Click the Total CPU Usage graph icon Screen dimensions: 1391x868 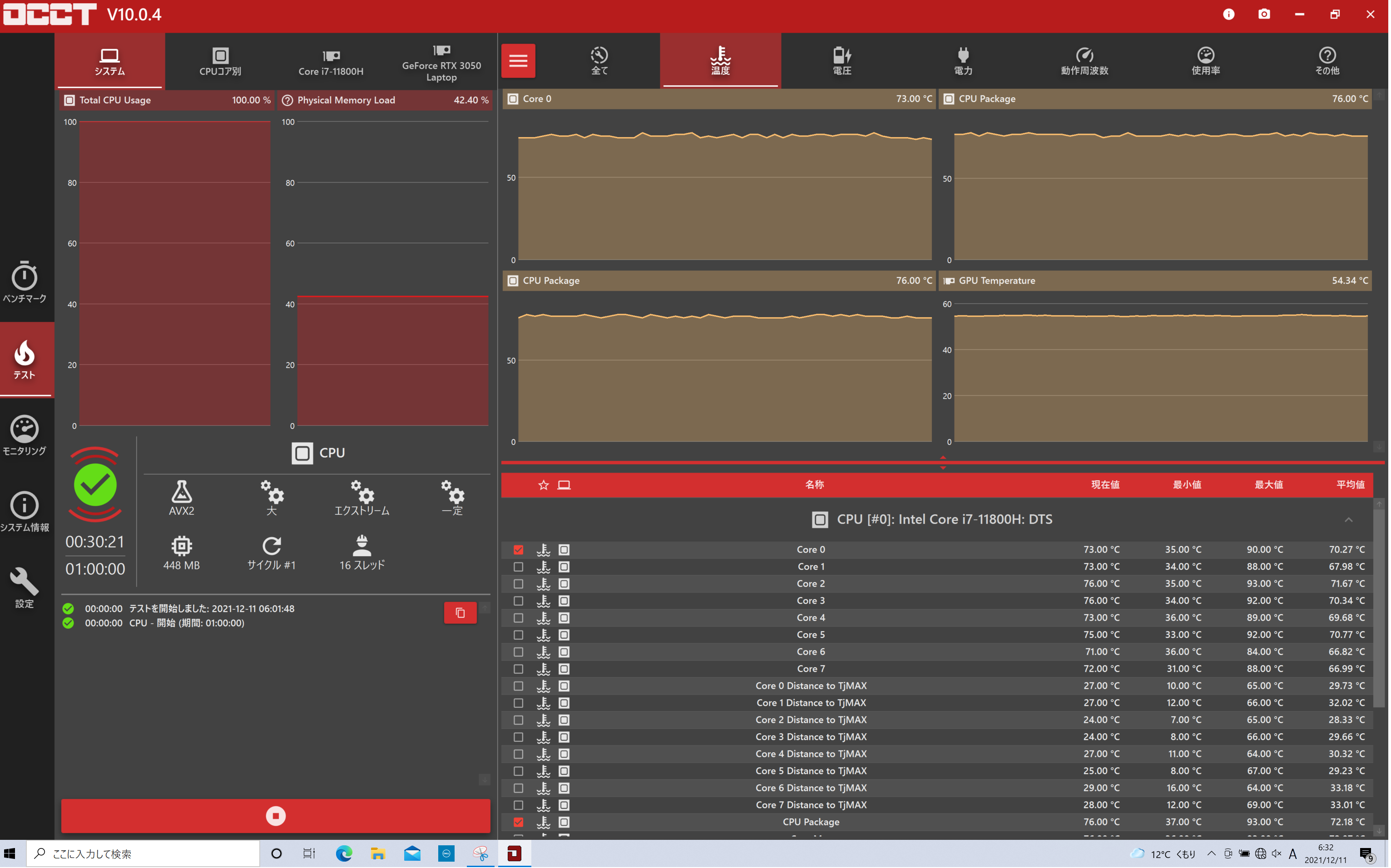click(x=69, y=100)
